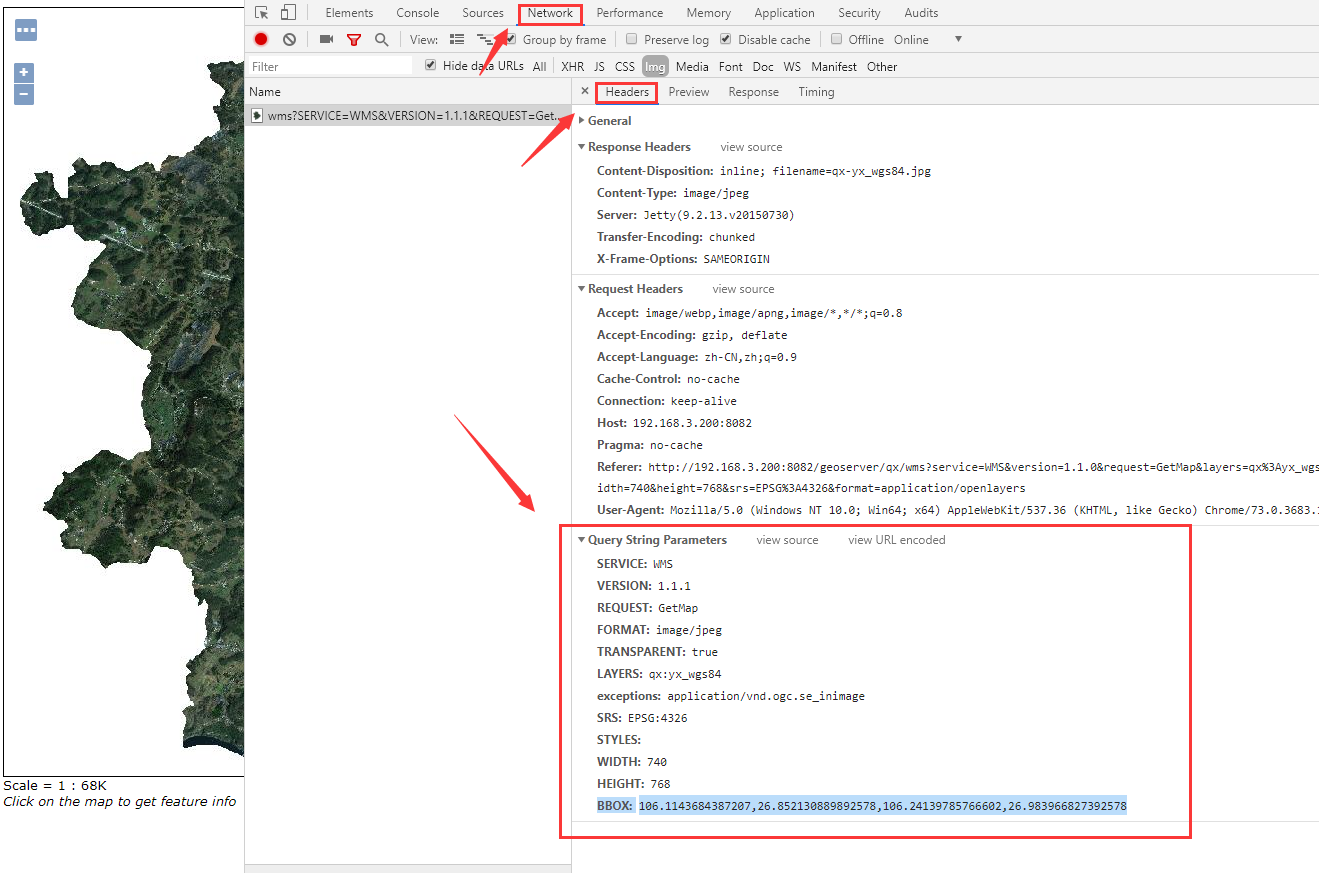Collapse the Query String Parameters section
1319x873 pixels.
tap(582, 539)
